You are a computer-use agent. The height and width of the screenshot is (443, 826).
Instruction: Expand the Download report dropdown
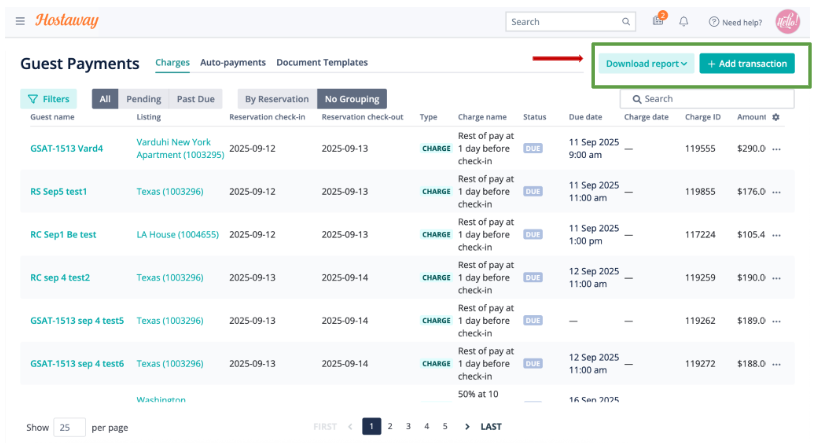pos(646,64)
